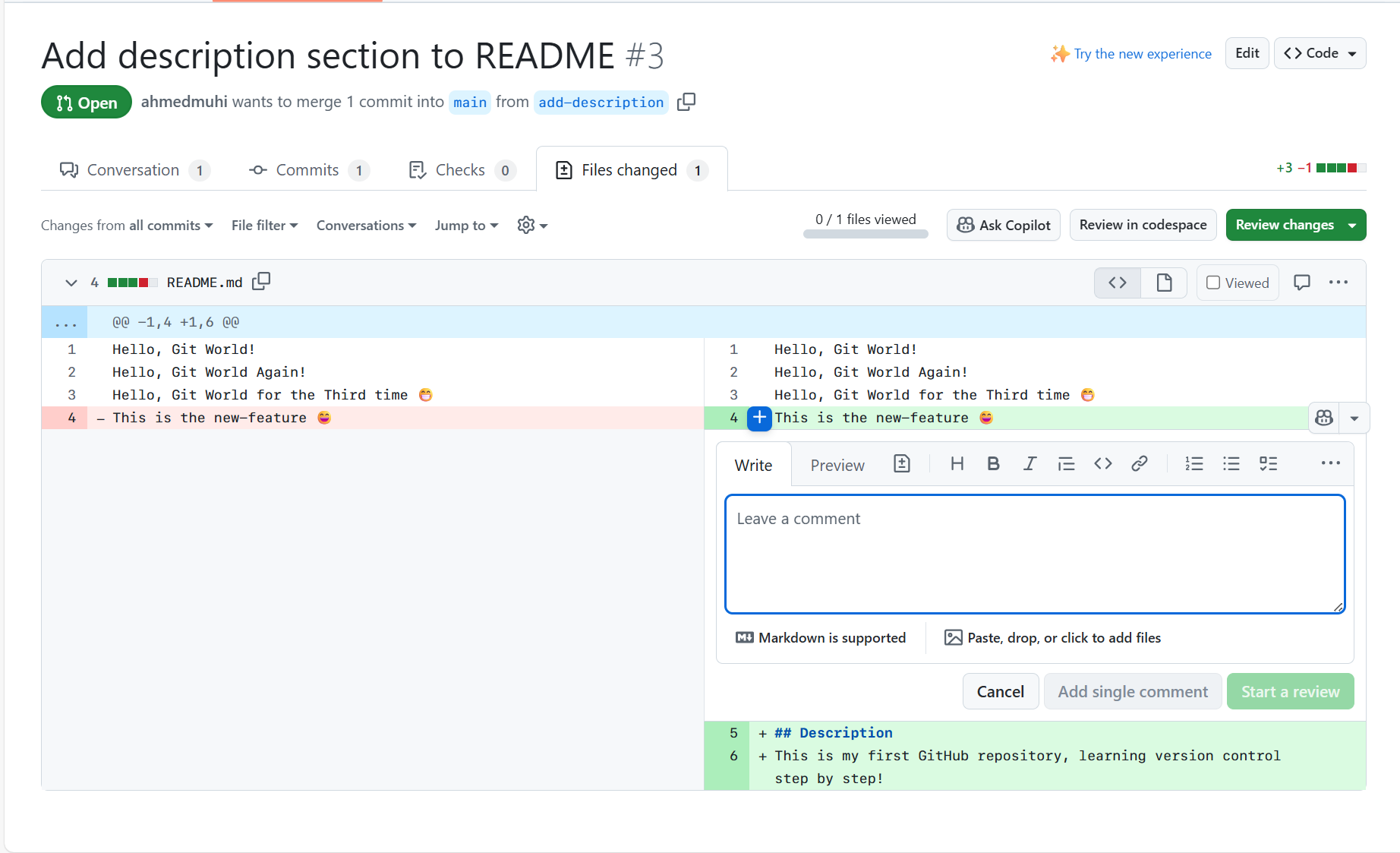
Task: Click the Ask Copilot button
Action: [1003, 225]
